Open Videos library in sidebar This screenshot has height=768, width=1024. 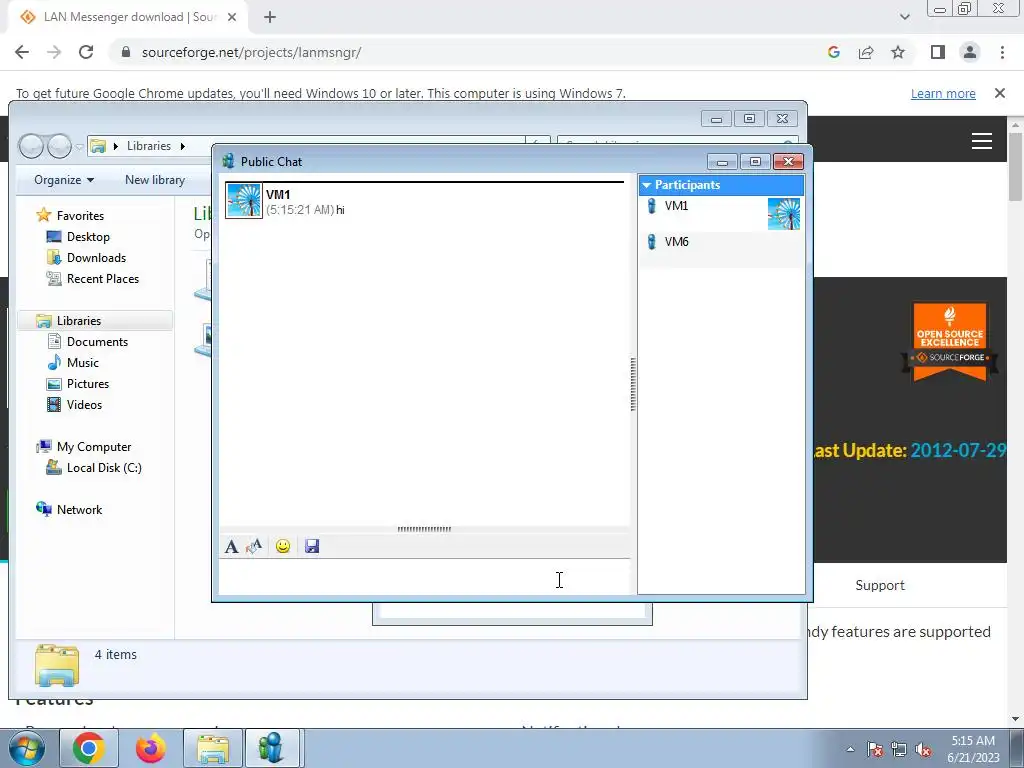(84, 405)
